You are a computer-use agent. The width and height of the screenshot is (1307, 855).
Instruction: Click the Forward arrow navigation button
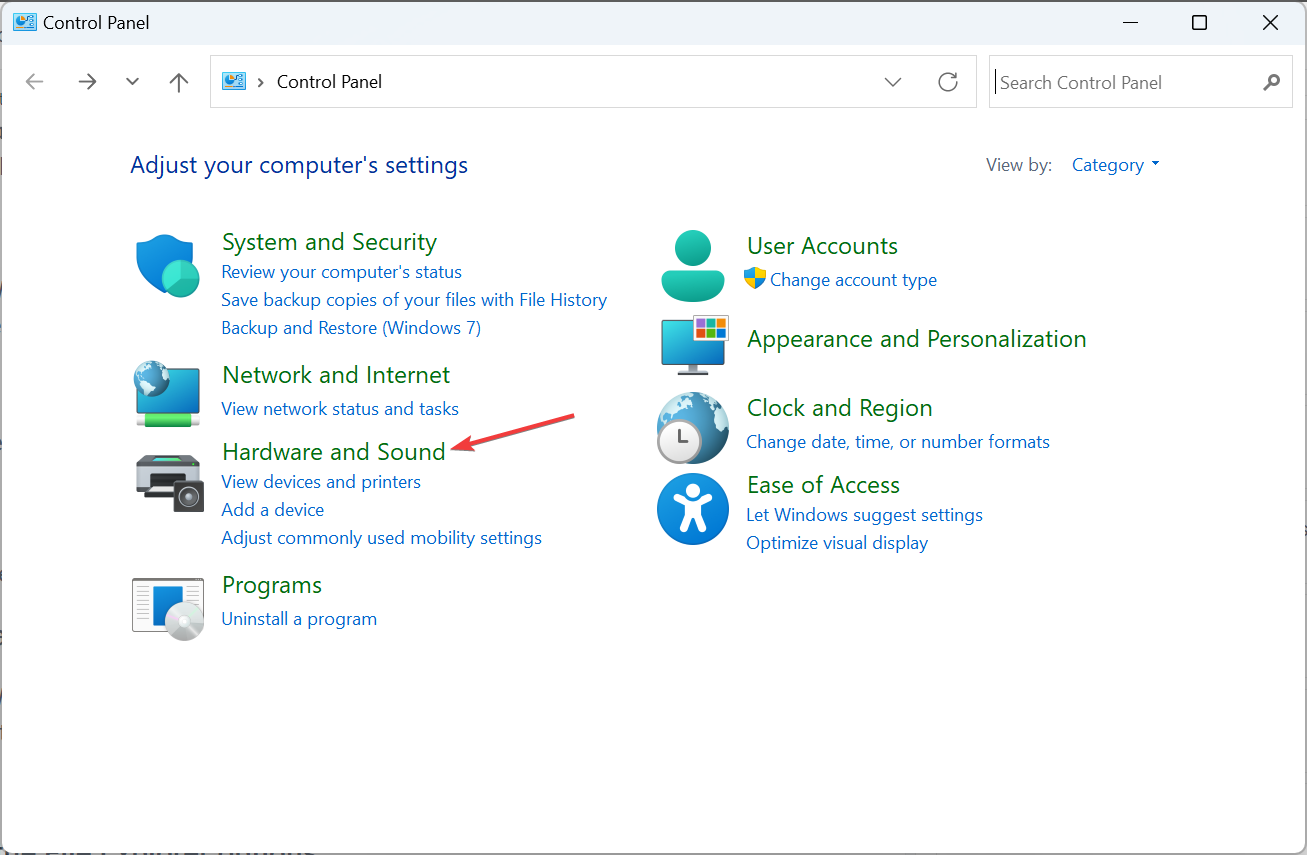pos(87,82)
